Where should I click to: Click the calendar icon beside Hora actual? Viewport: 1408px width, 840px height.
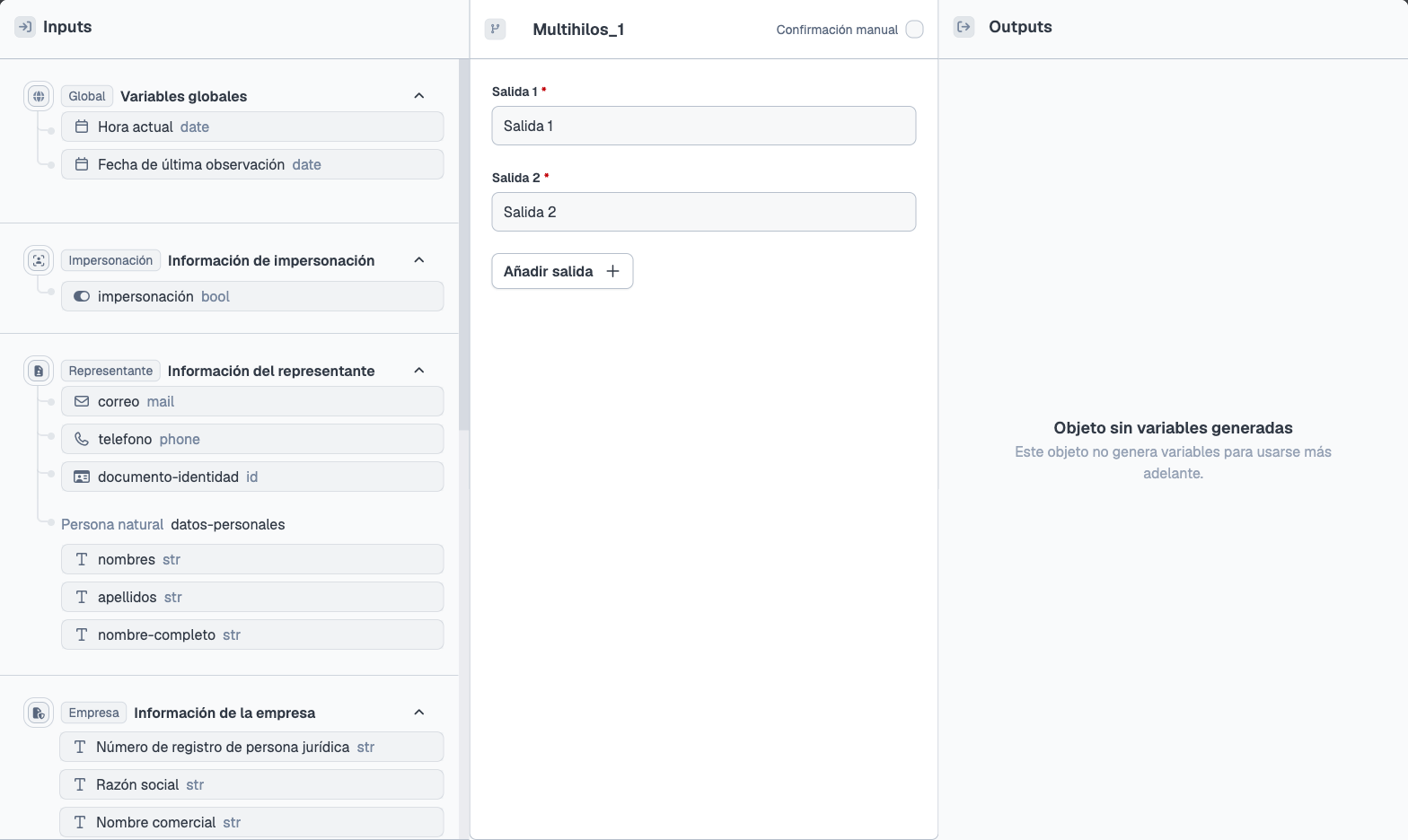82,127
